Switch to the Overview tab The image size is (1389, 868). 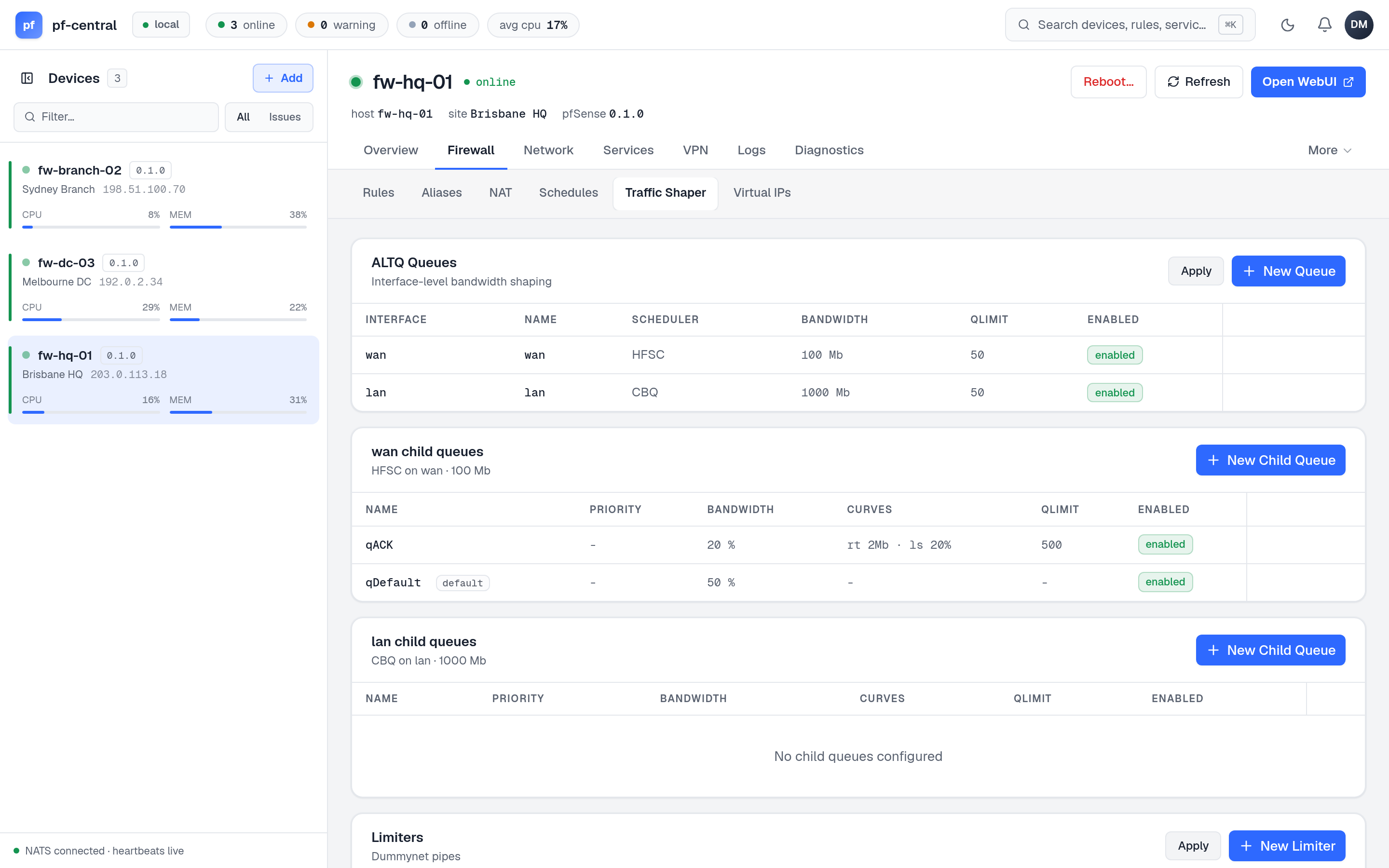[391, 150]
